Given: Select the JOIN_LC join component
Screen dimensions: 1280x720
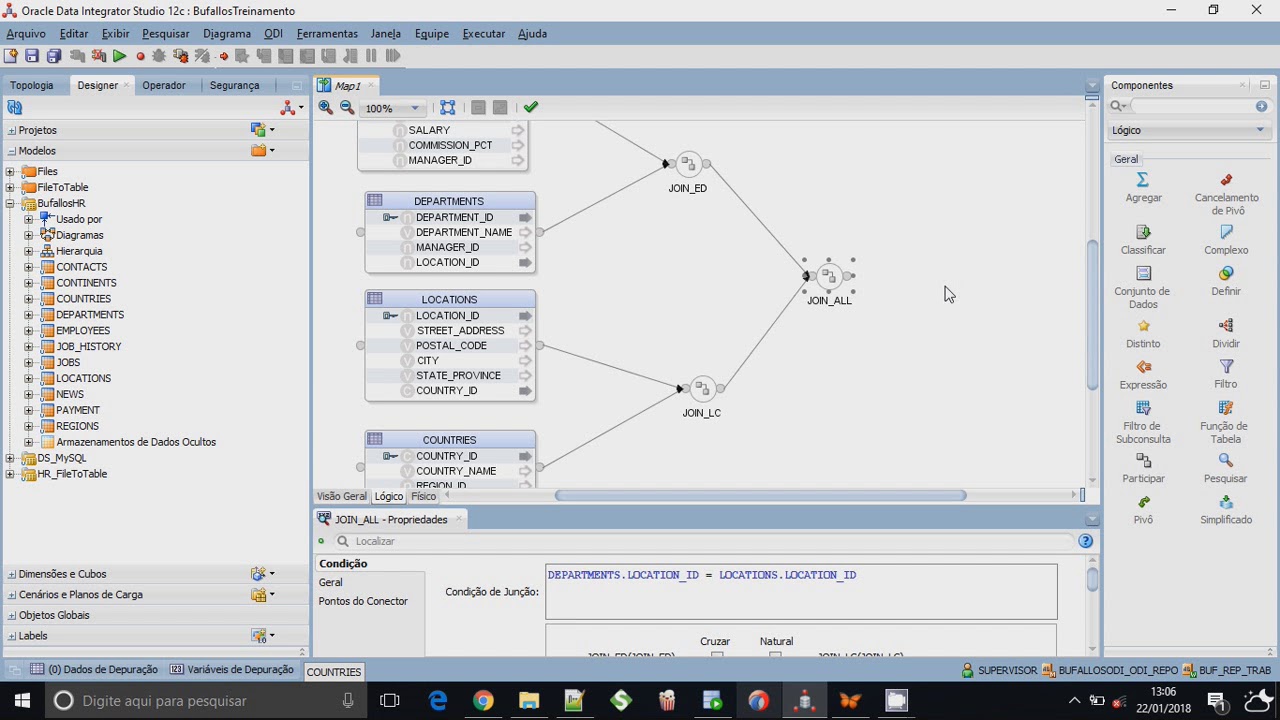Looking at the screenshot, I should [x=702, y=388].
